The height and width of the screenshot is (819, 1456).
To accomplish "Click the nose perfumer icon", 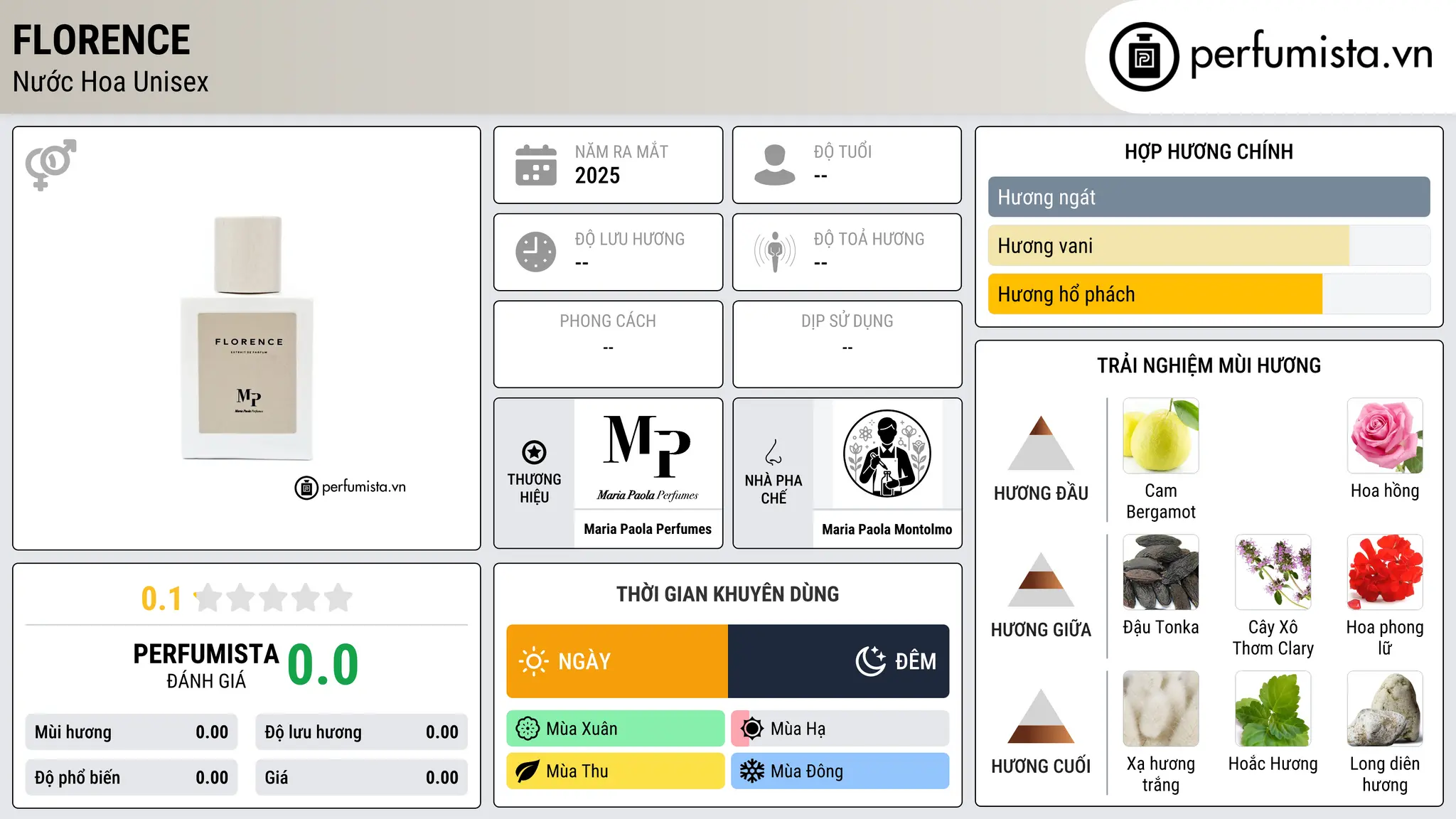I will click(773, 452).
